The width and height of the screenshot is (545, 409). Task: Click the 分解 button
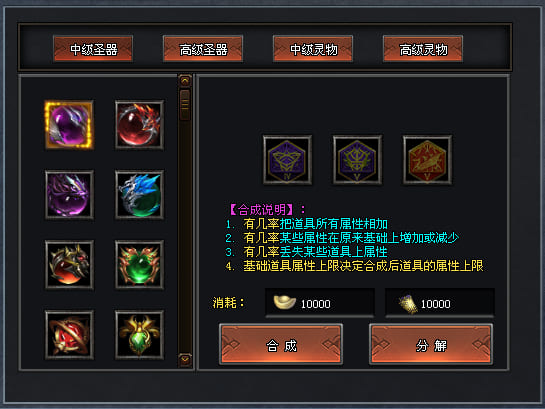pos(431,344)
